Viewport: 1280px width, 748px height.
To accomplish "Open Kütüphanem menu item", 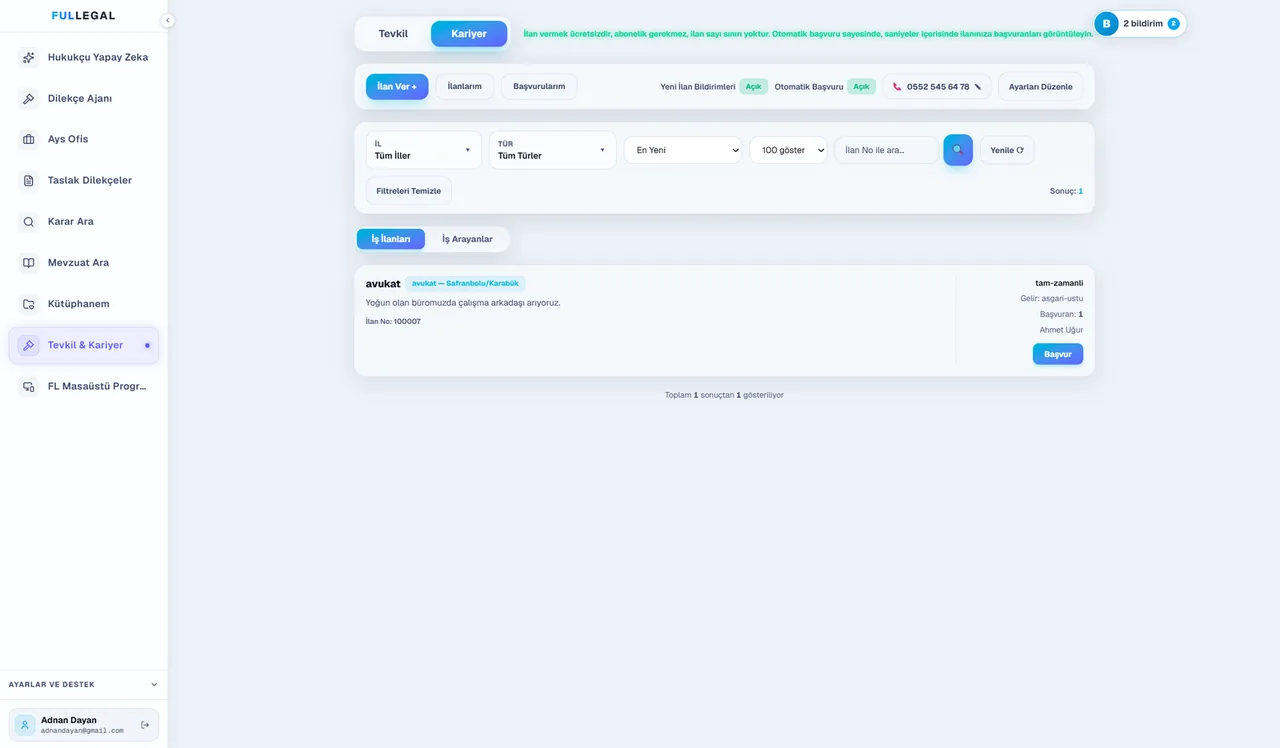I will click(x=83, y=303).
